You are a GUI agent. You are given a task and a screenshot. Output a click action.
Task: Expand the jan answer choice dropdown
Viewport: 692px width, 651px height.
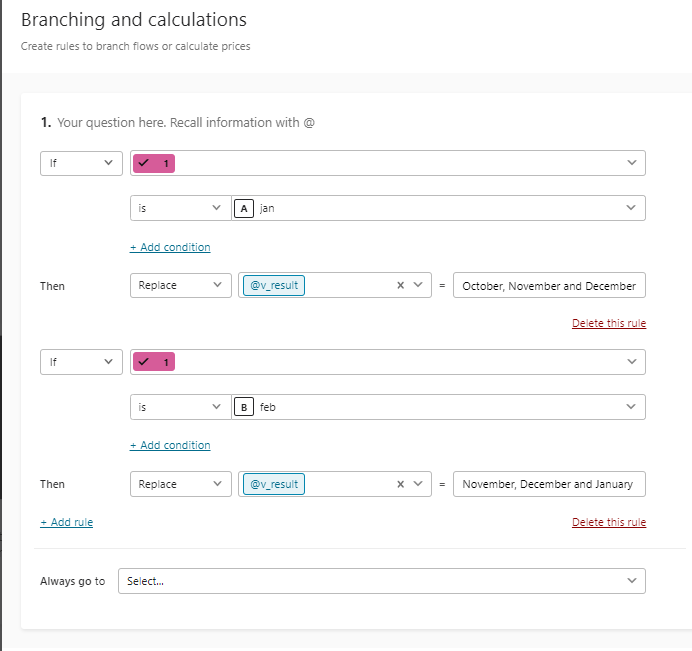point(438,208)
